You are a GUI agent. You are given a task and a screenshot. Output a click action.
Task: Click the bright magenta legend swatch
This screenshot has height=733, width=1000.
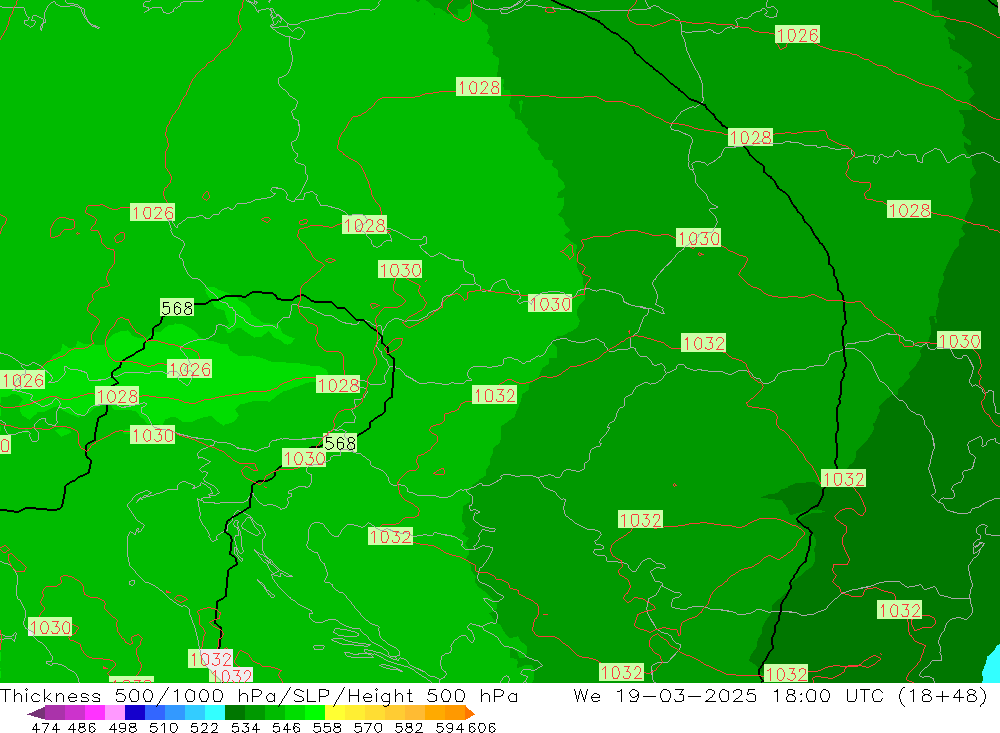(x=95, y=713)
